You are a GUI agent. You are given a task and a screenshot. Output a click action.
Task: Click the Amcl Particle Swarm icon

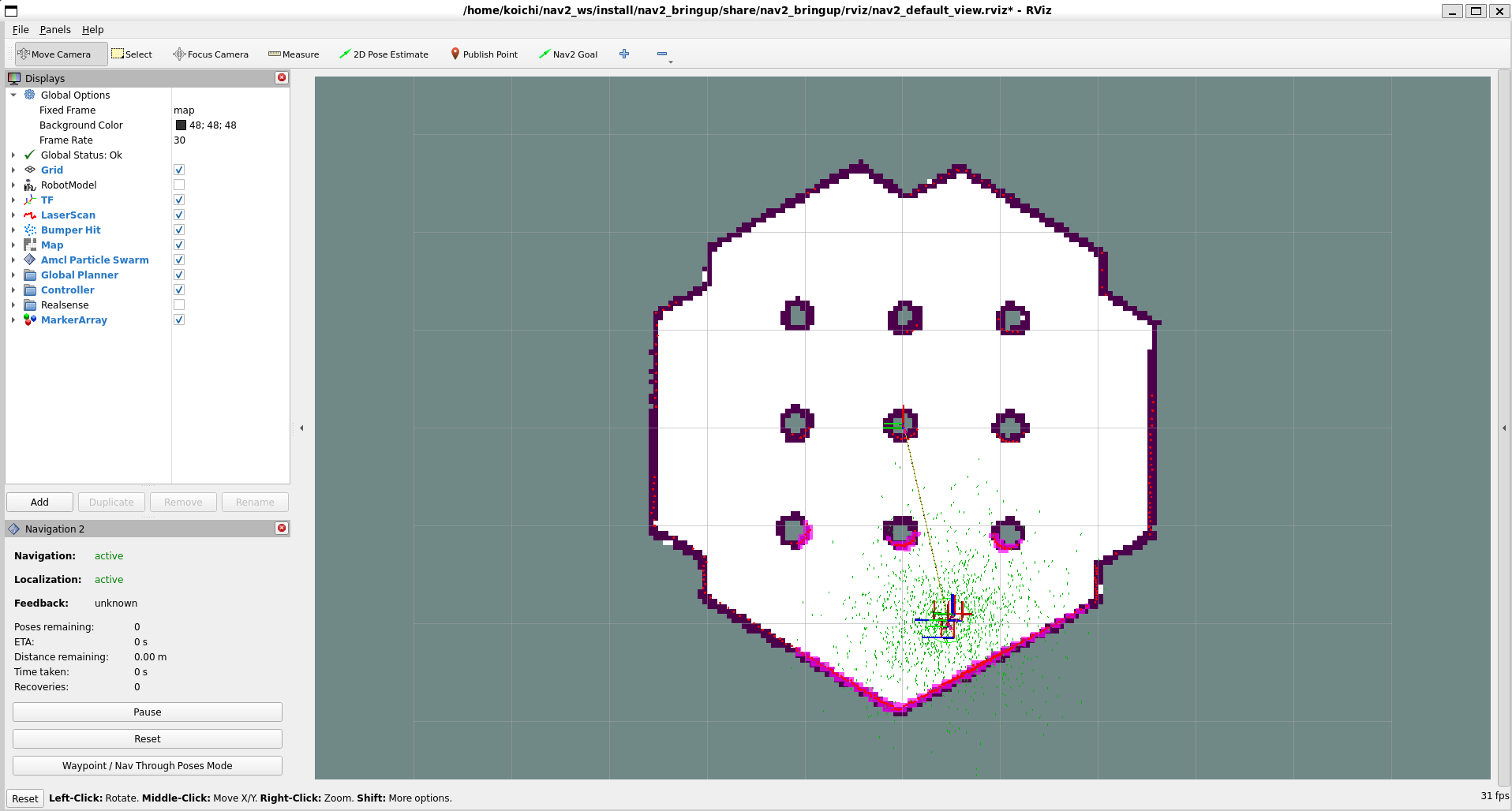coord(30,260)
